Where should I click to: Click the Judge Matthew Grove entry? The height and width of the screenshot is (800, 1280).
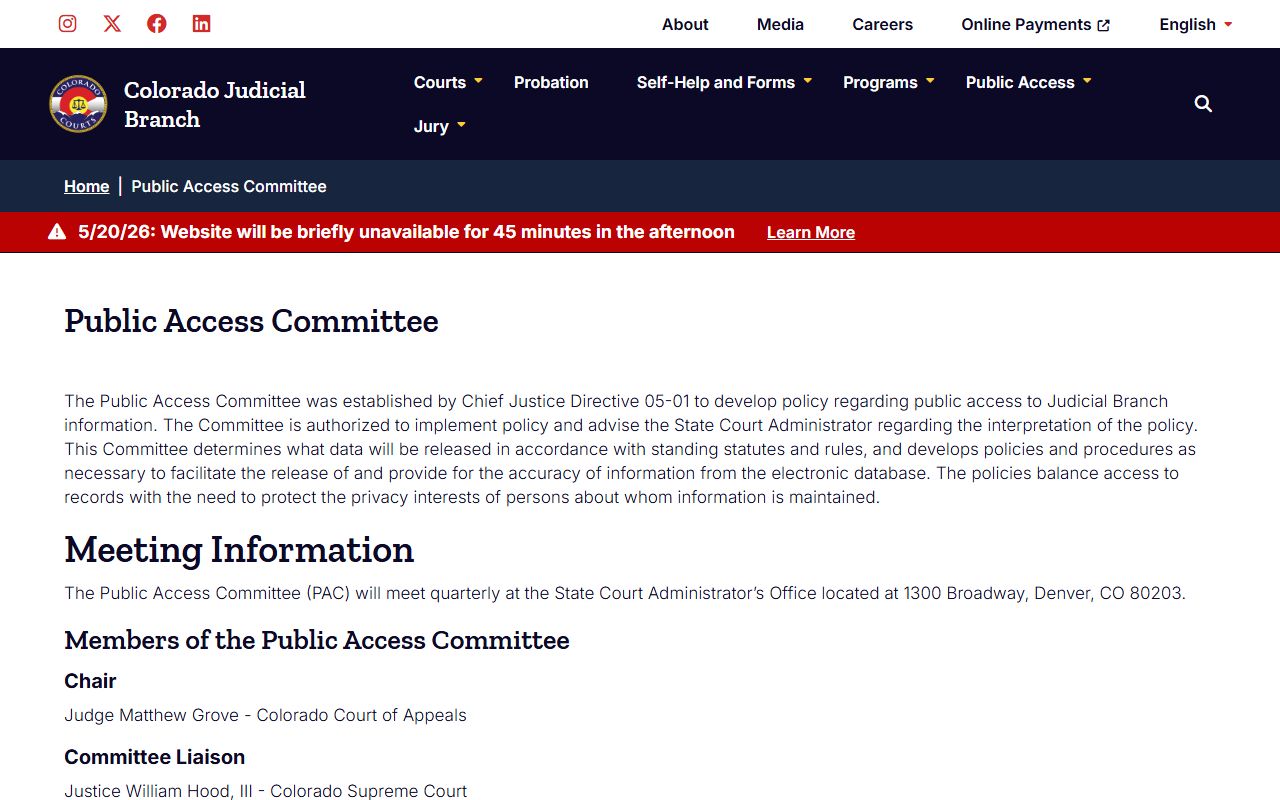[x=265, y=715]
